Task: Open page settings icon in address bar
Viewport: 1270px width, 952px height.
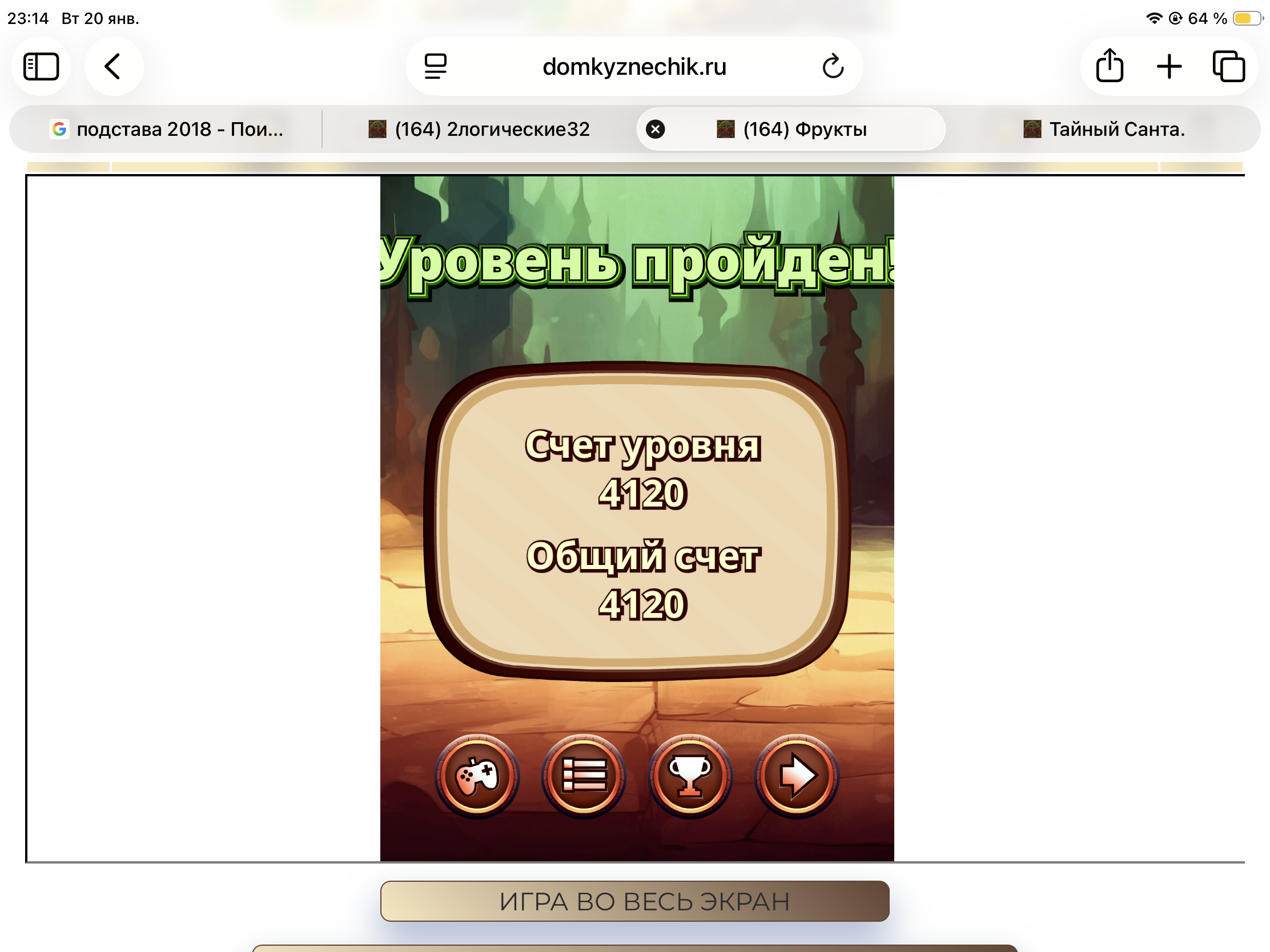Action: tap(436, 67)
